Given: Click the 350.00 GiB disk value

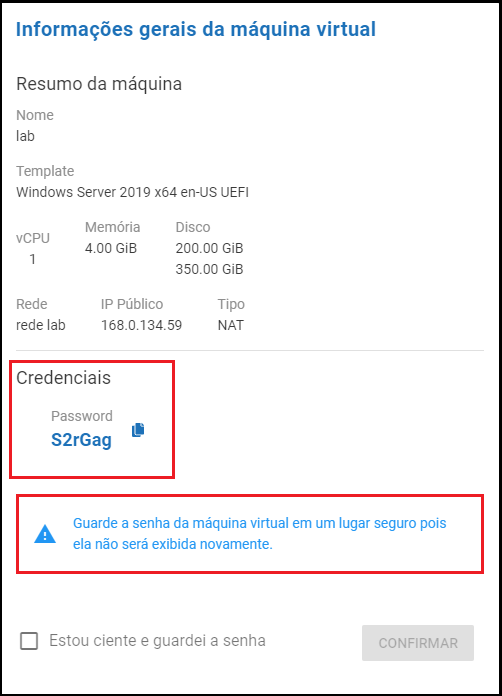Looking at the screenshot, I should point(209,269).
